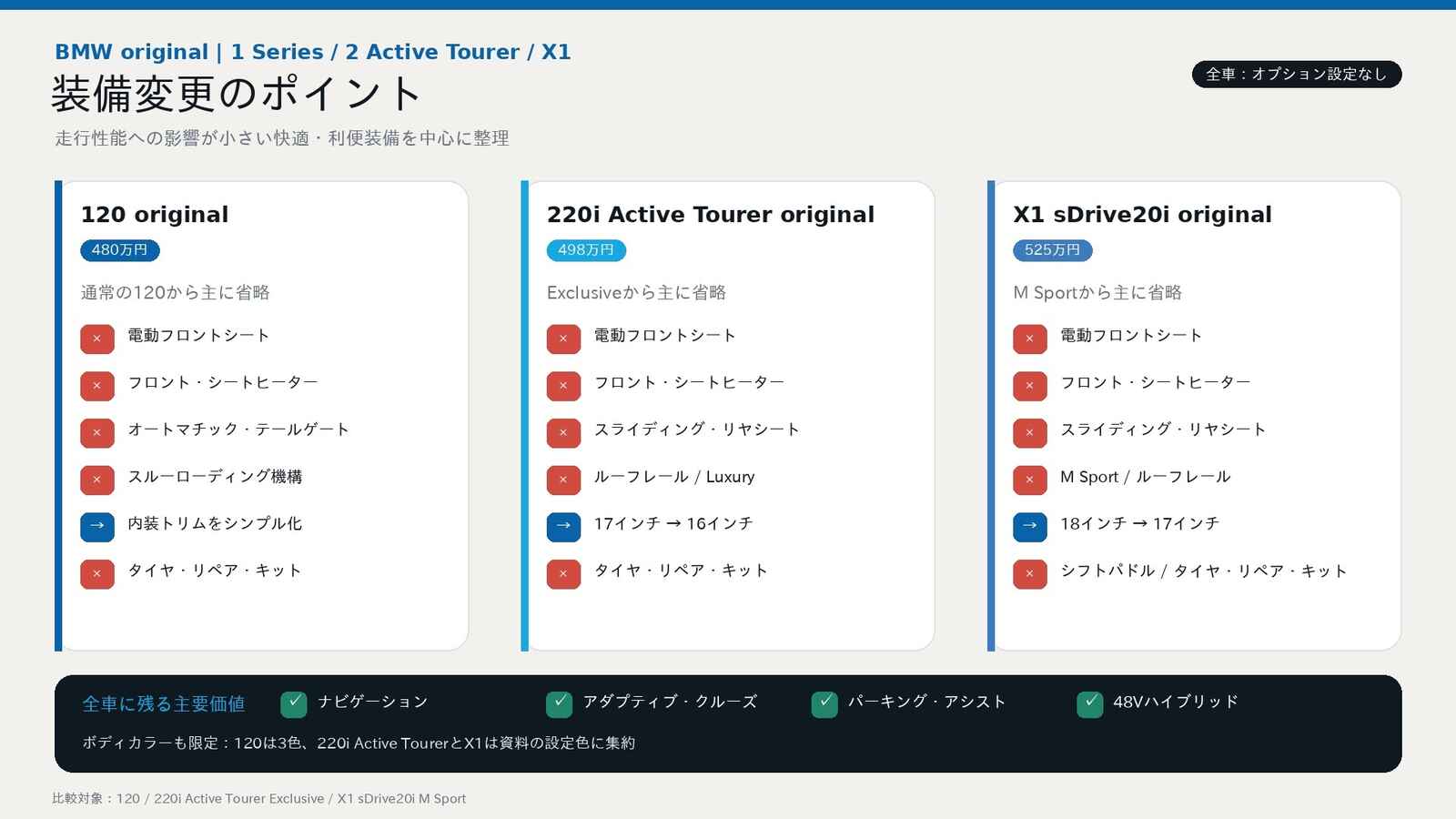Click the subtitle 走行性能への影響が小さい快適・利便装備を中心に整理

coord(282,138)
